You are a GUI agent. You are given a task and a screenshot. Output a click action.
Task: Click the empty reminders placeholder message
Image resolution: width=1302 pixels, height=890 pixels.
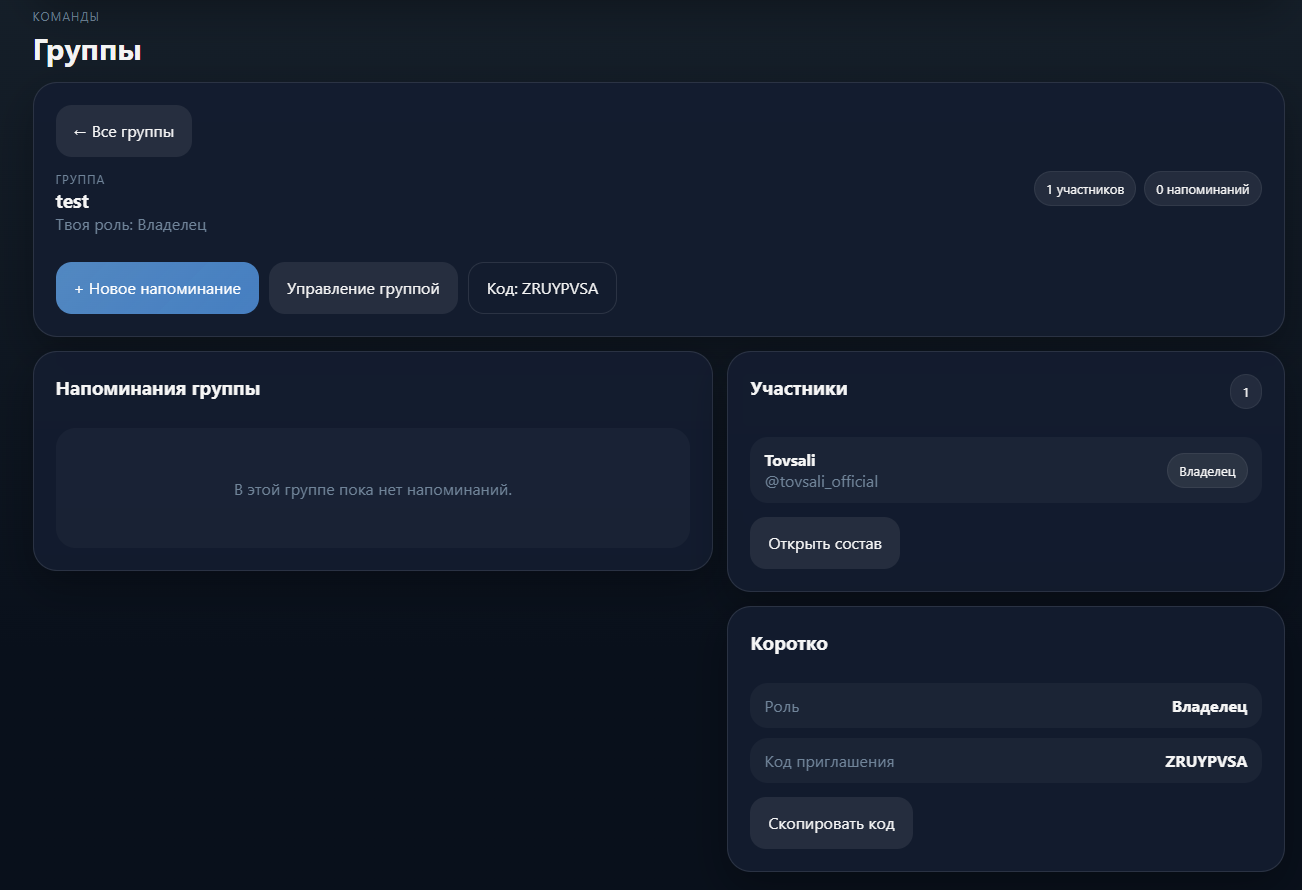coord(372,489)
